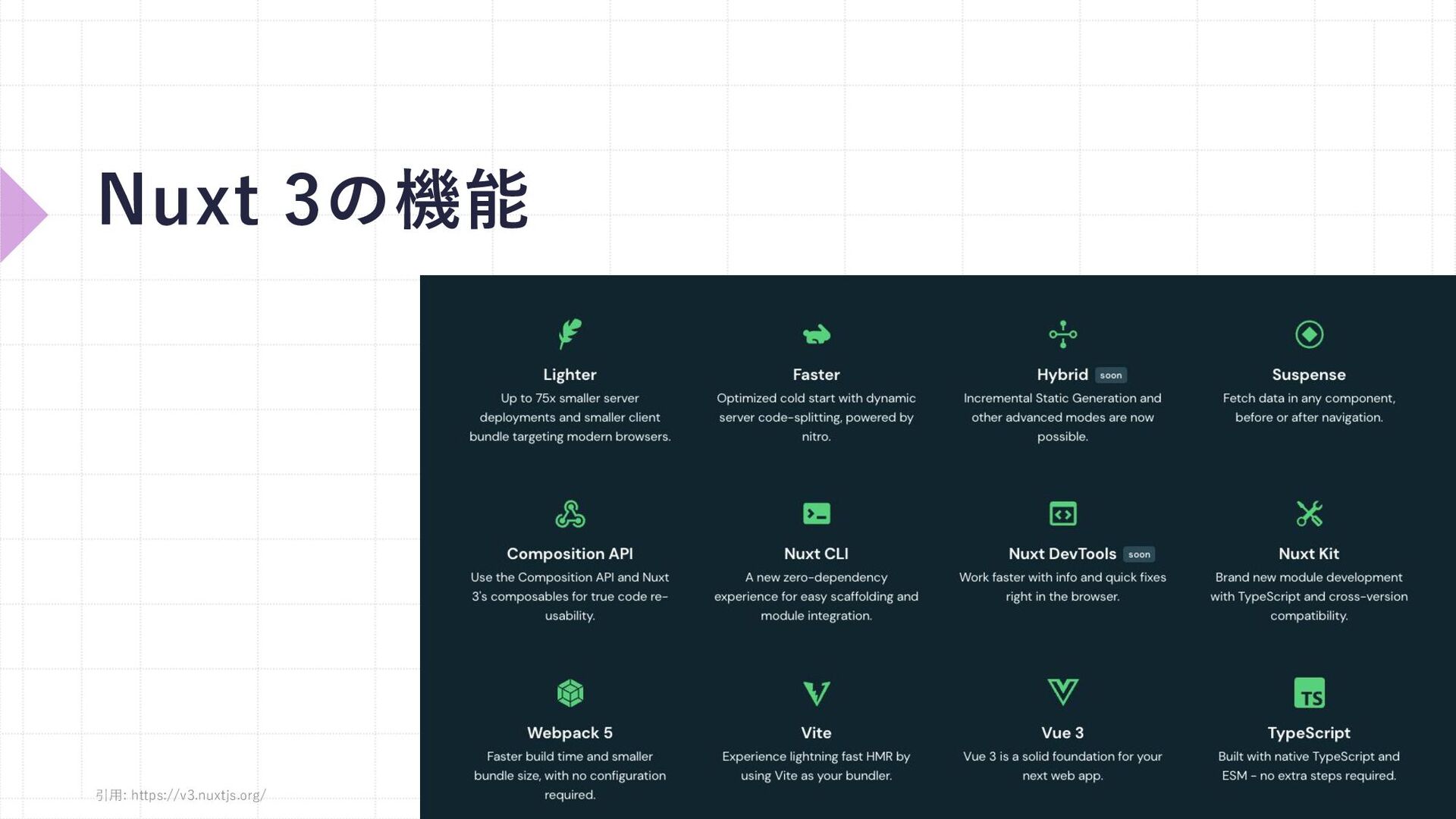
Task: Click the slide title 'Nuxt 3の機能'
Action: pyautogui.click(x=313, y=199)
